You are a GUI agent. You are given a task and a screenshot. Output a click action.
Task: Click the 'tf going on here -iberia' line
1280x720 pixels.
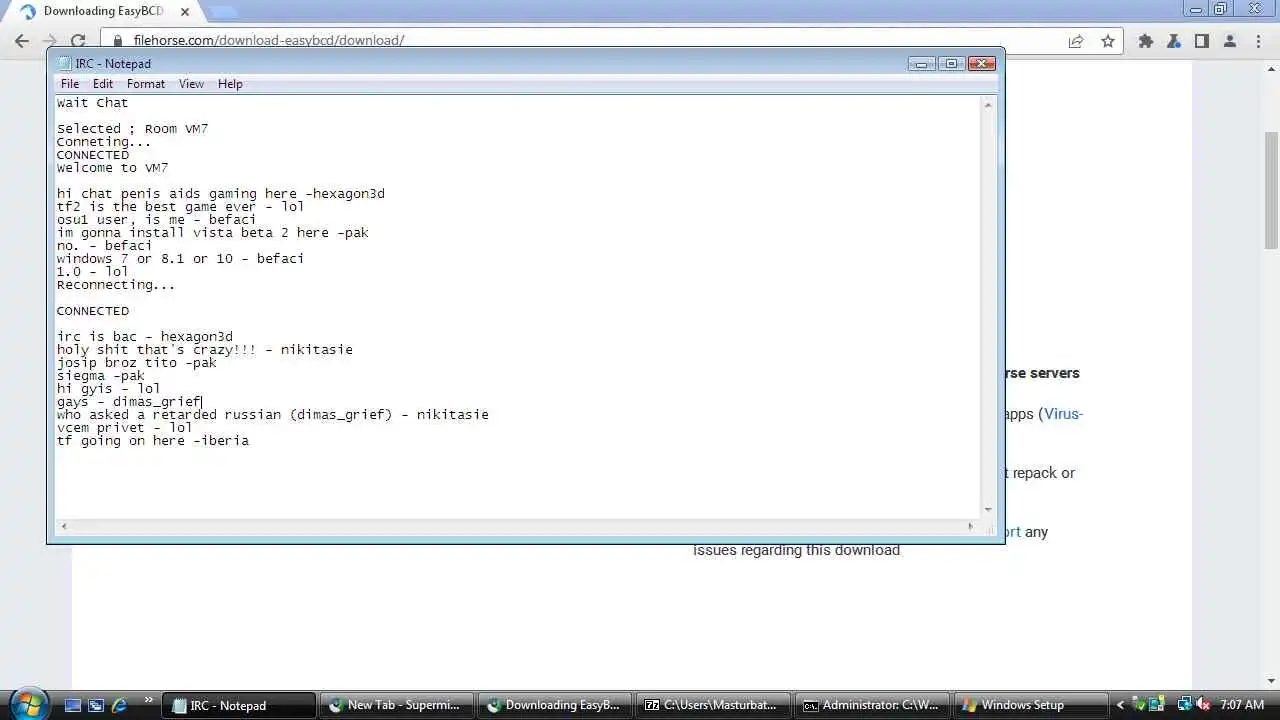point(152,441)
